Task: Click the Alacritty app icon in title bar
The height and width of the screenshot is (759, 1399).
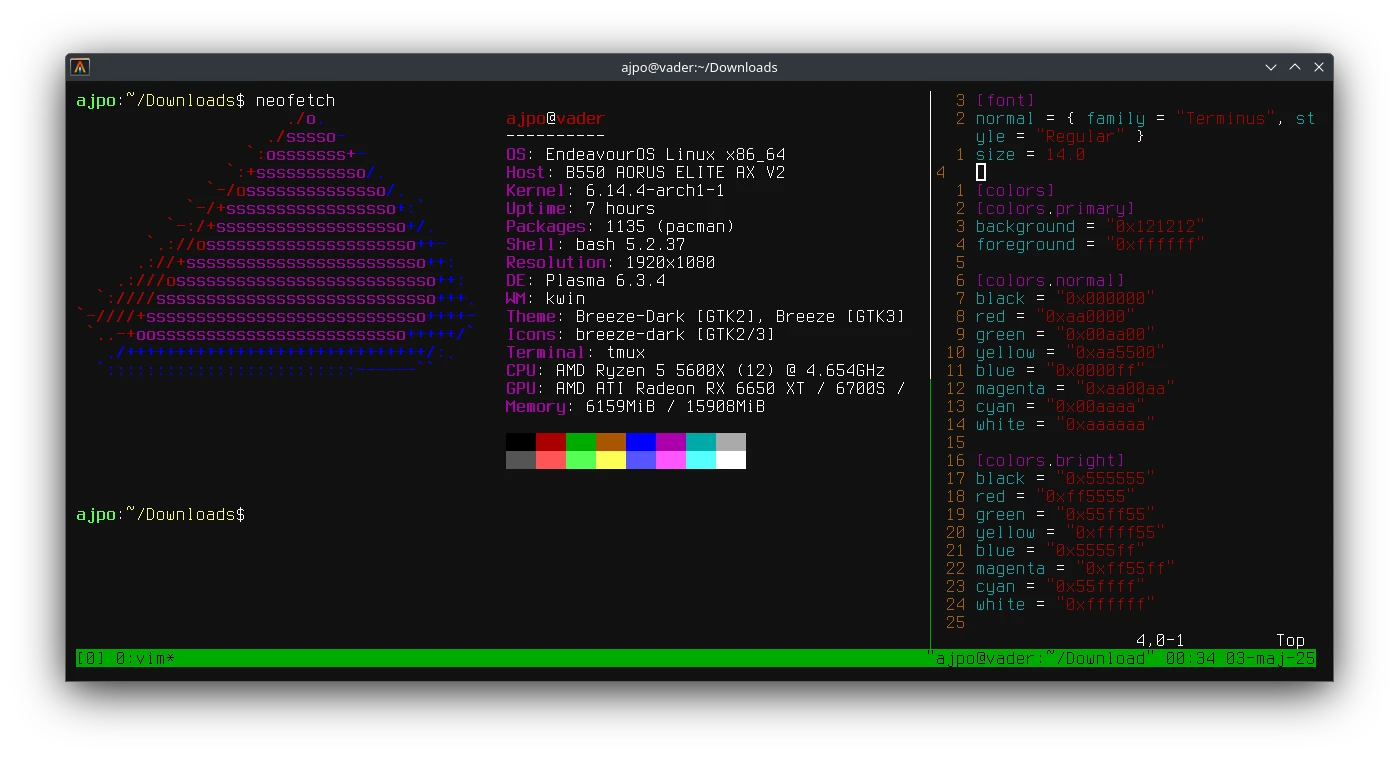Action: tap(80, 67)
